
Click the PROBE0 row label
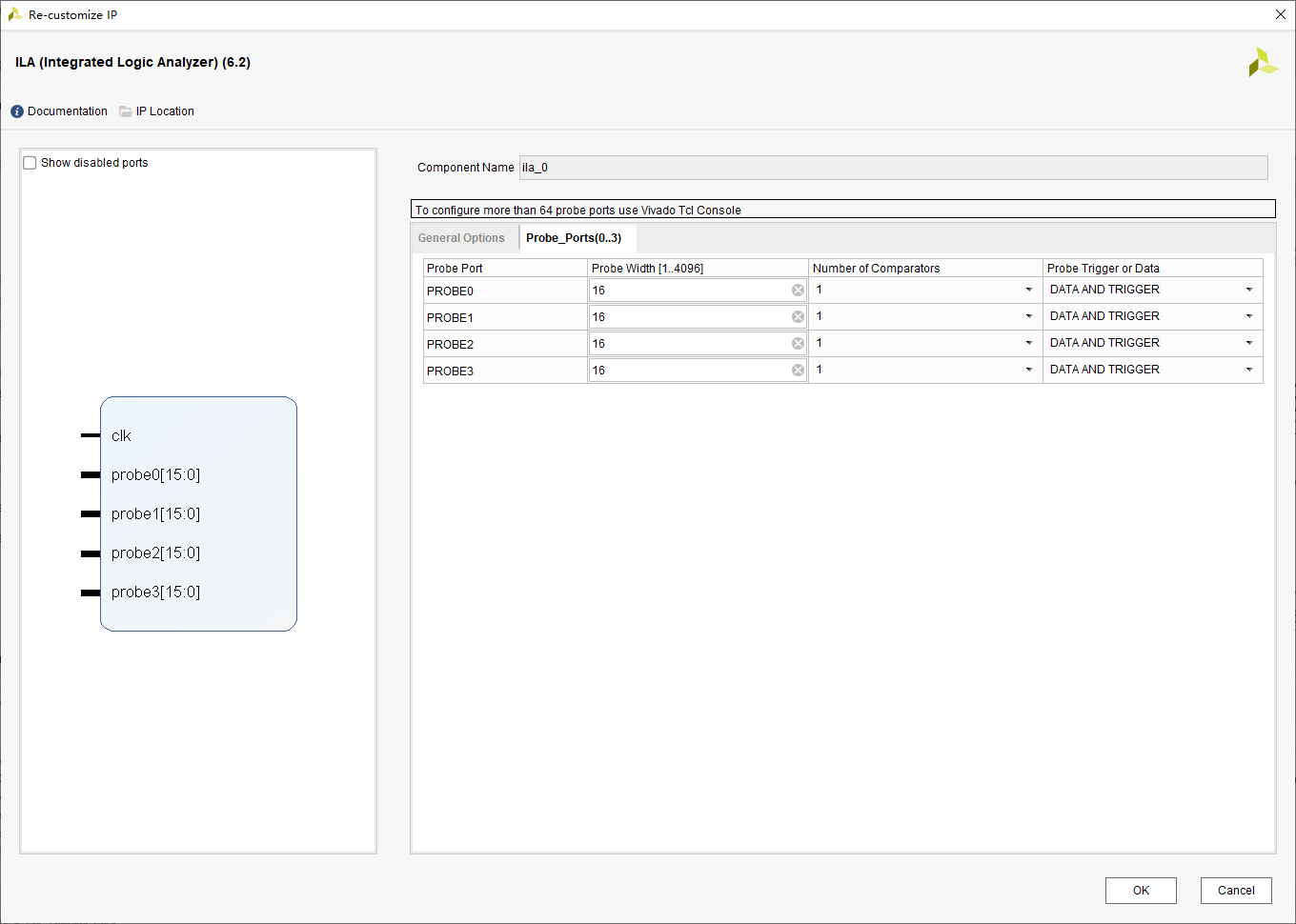pos(450,291)
